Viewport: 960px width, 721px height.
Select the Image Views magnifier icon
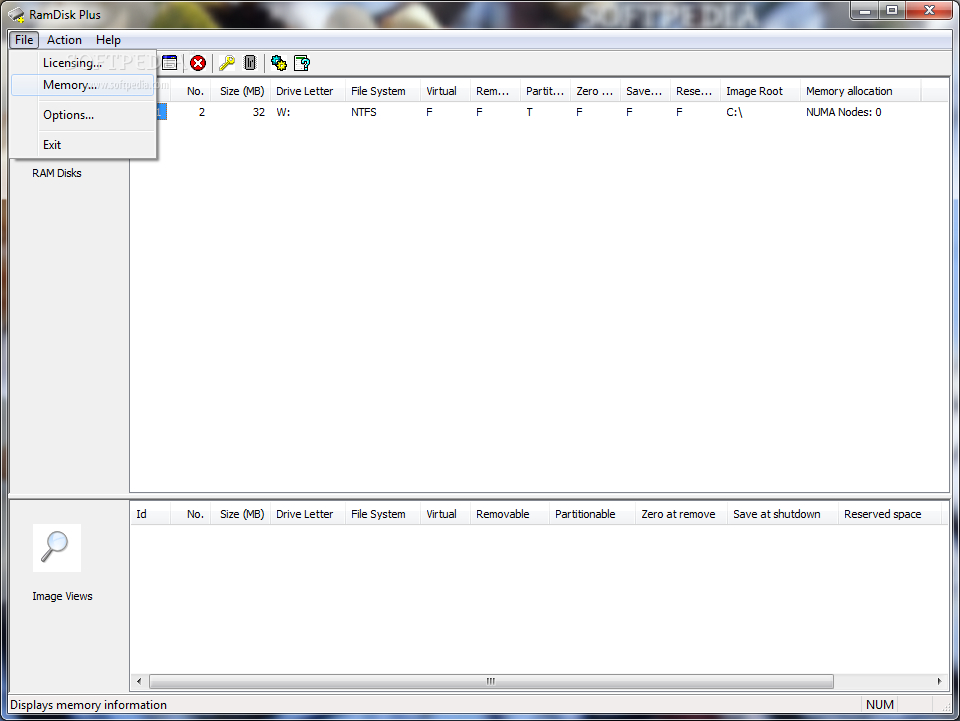point(57,548)
